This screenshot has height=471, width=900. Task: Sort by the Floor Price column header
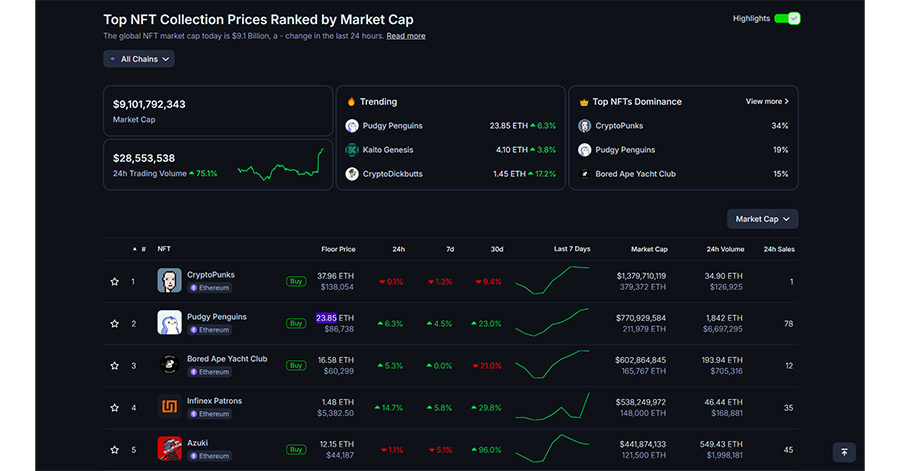[338, 249]
